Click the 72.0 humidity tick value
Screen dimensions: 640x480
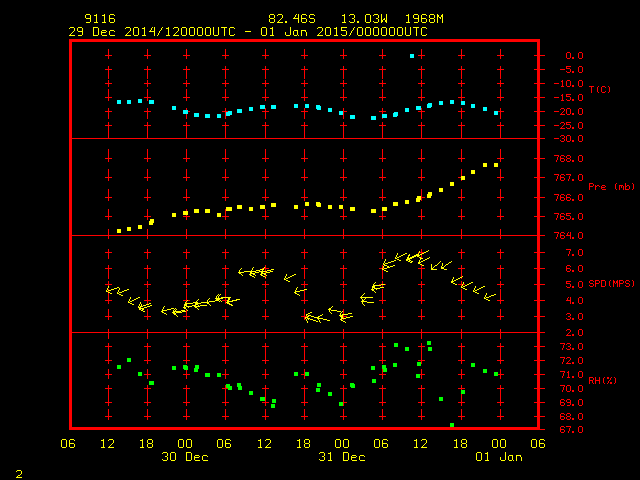571,360
